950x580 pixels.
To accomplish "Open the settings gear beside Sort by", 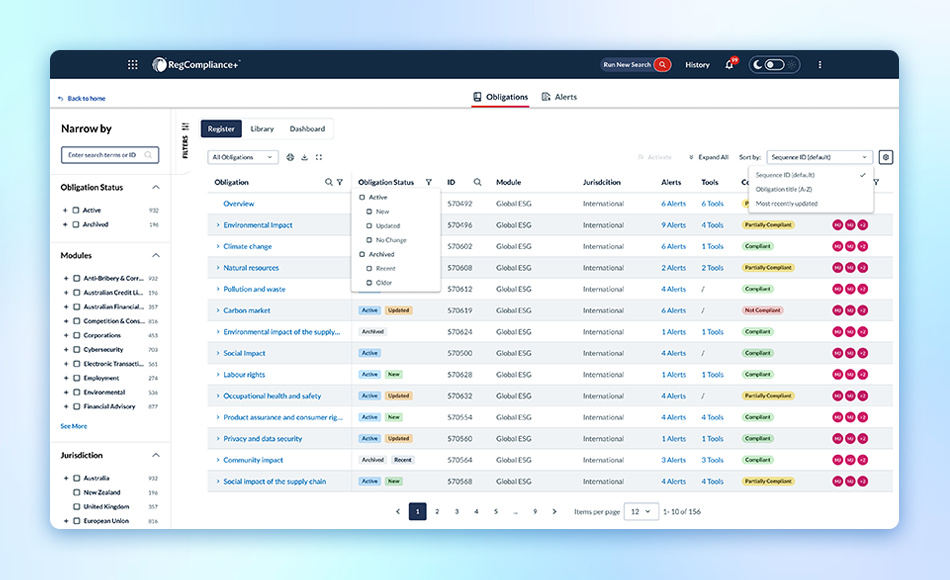I will point(886,156).
